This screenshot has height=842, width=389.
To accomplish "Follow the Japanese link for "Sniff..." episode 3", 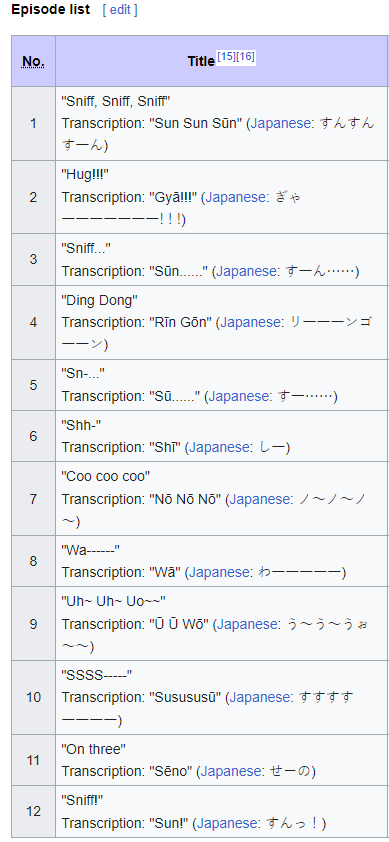I will (x=246, y=271).
